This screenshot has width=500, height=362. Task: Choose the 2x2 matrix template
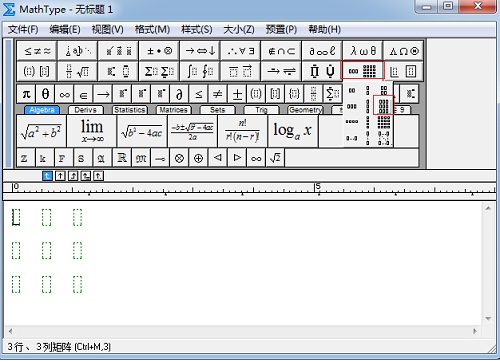pos(384,90)
